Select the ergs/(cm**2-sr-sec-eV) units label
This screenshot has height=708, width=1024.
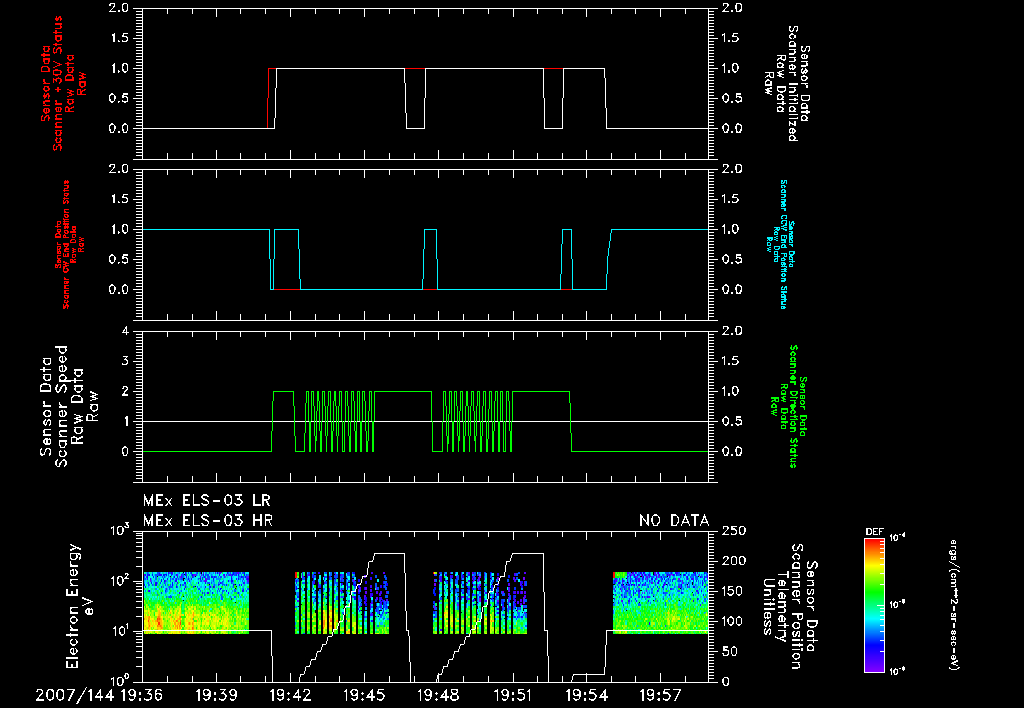953,604
